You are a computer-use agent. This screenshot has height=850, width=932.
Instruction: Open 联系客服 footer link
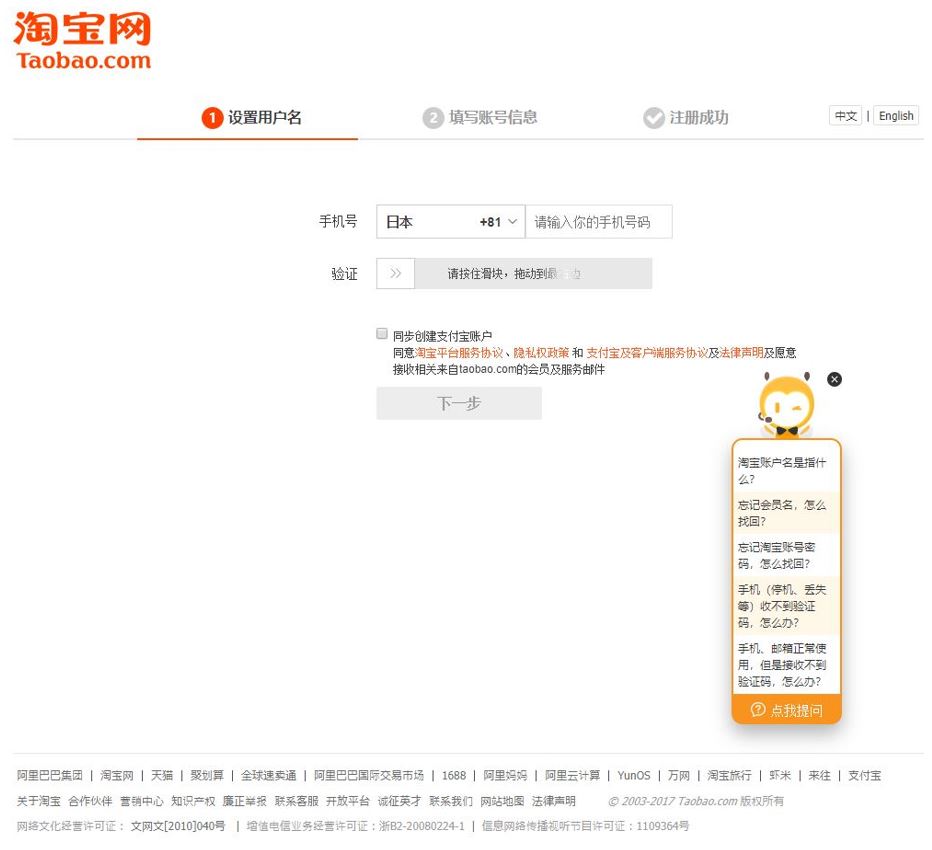[296, 801]
